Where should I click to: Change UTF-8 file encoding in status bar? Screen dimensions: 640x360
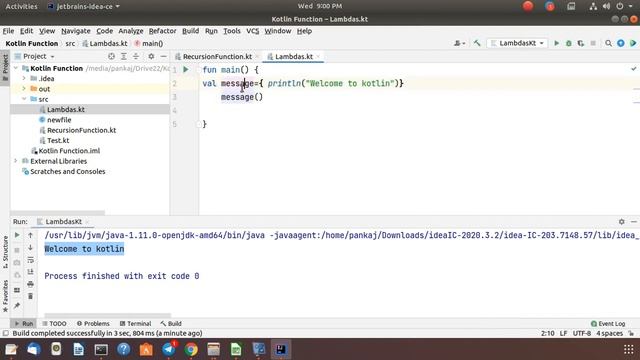(x=582, y=333)
